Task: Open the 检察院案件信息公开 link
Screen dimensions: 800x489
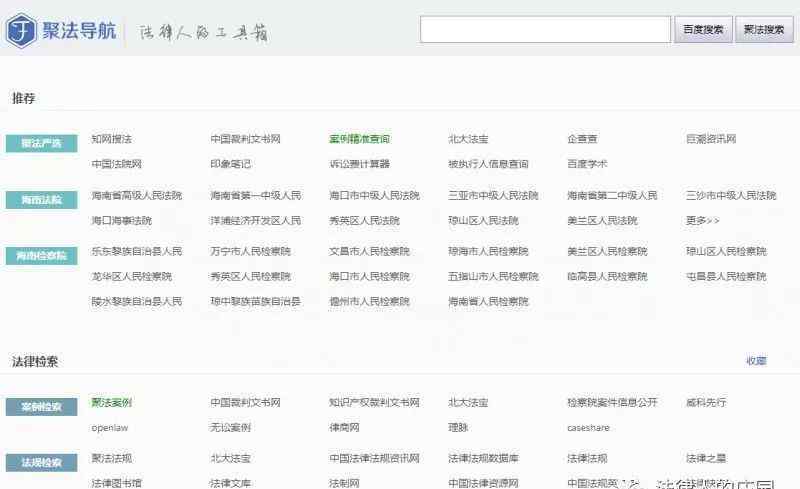Action: [x=612, y=402]
